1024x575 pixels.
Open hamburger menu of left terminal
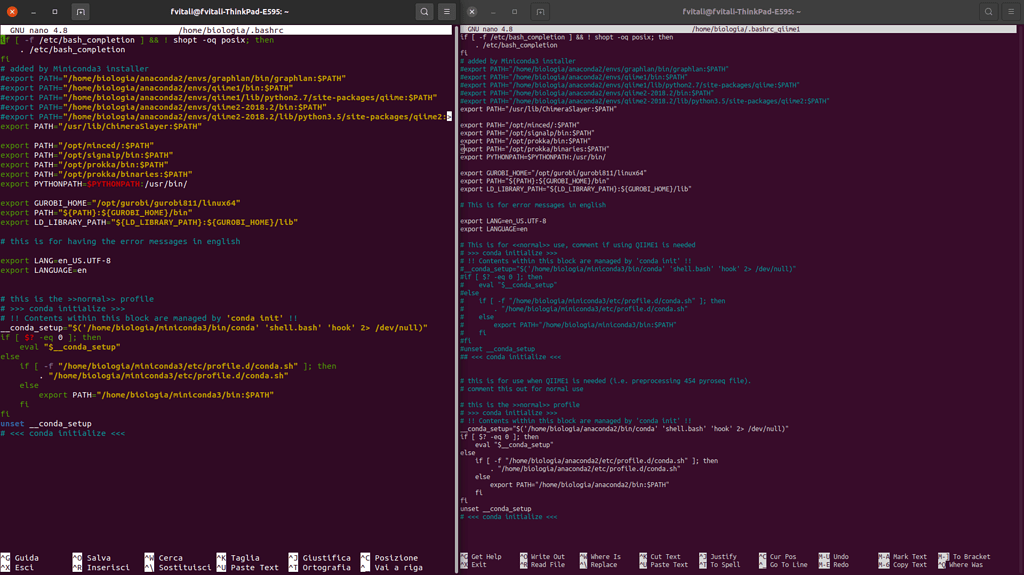[448, 12]
